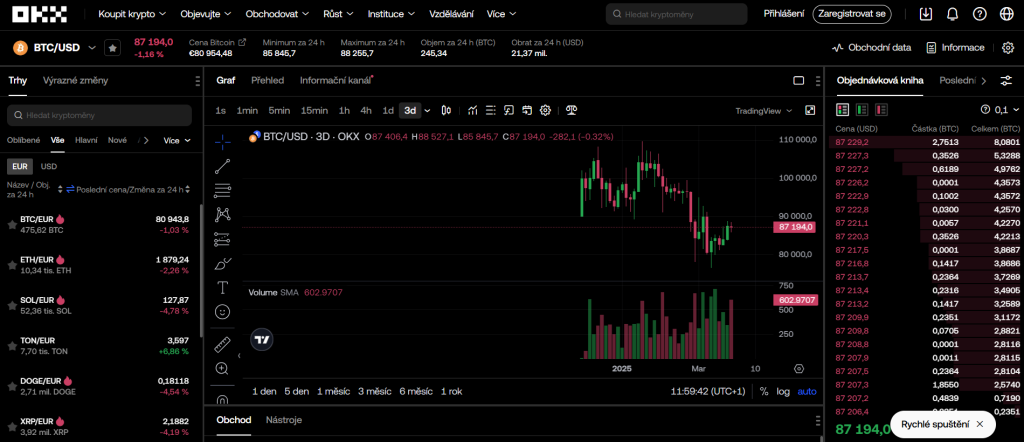
Task: Open the chart layout rectangle icon
Action: (x=798, y=80)
